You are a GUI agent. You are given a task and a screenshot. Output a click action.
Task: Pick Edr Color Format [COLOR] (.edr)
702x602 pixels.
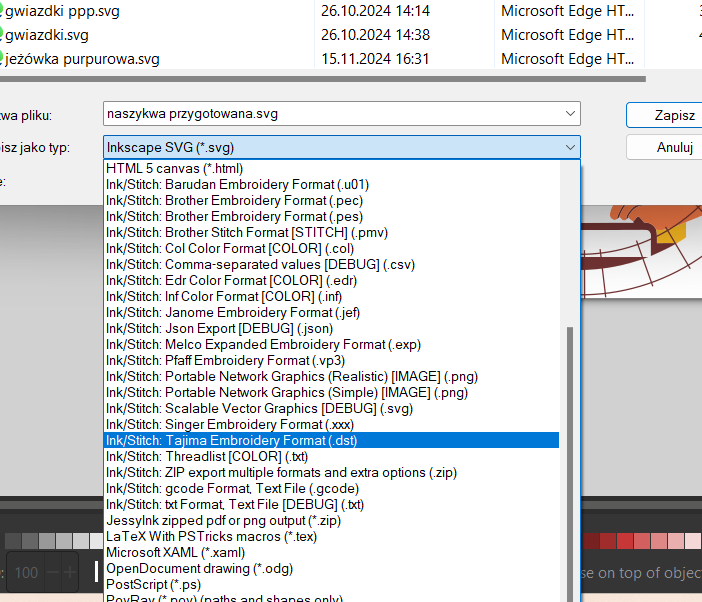tap(331, 281)
